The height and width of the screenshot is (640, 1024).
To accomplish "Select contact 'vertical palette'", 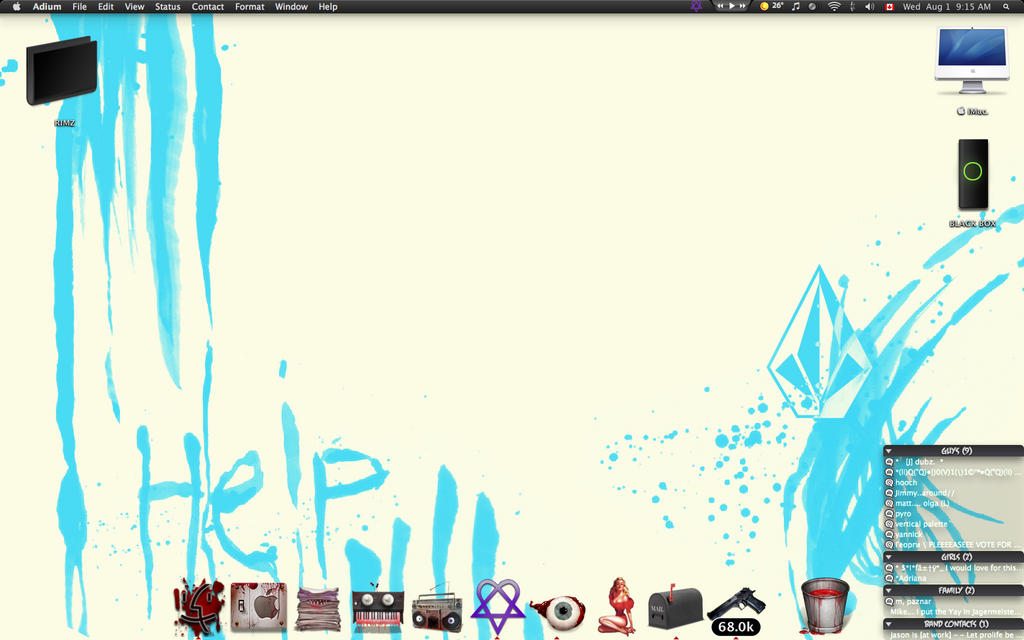I will tap(953, 524).
